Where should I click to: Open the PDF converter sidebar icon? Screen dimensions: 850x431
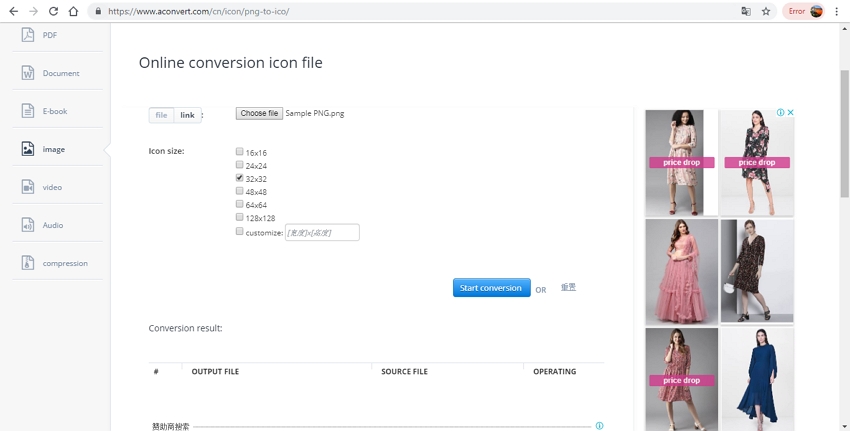[27, 35]
